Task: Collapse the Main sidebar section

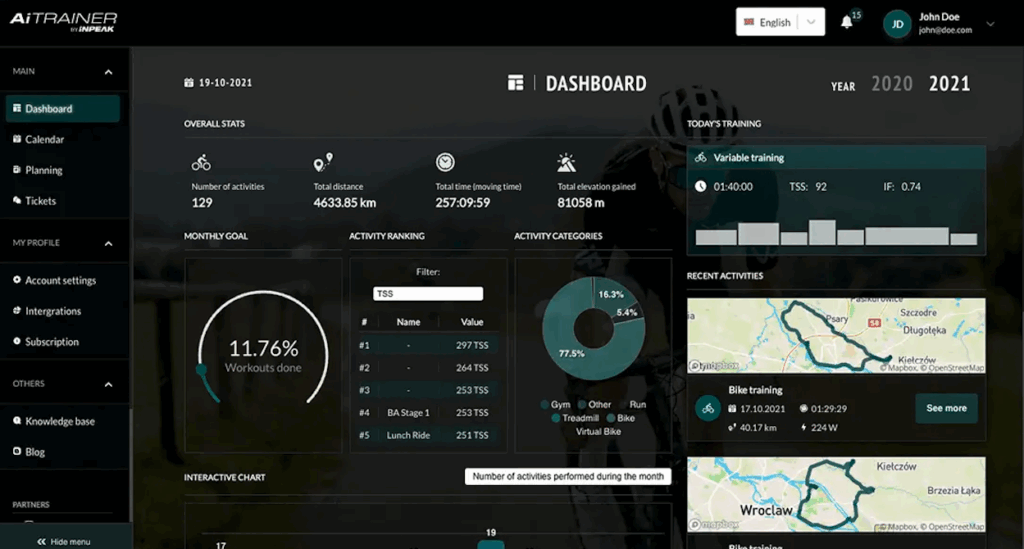Action: (x=108, y=72)
